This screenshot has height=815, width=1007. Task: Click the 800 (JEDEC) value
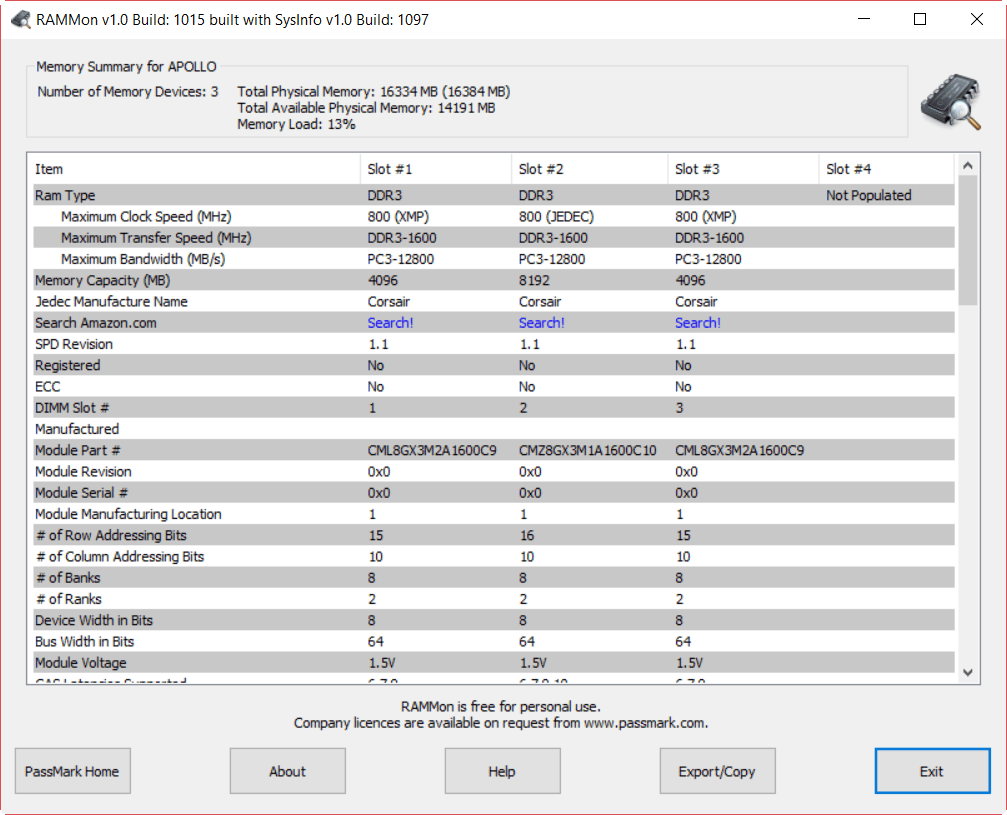tap(556, 216)
